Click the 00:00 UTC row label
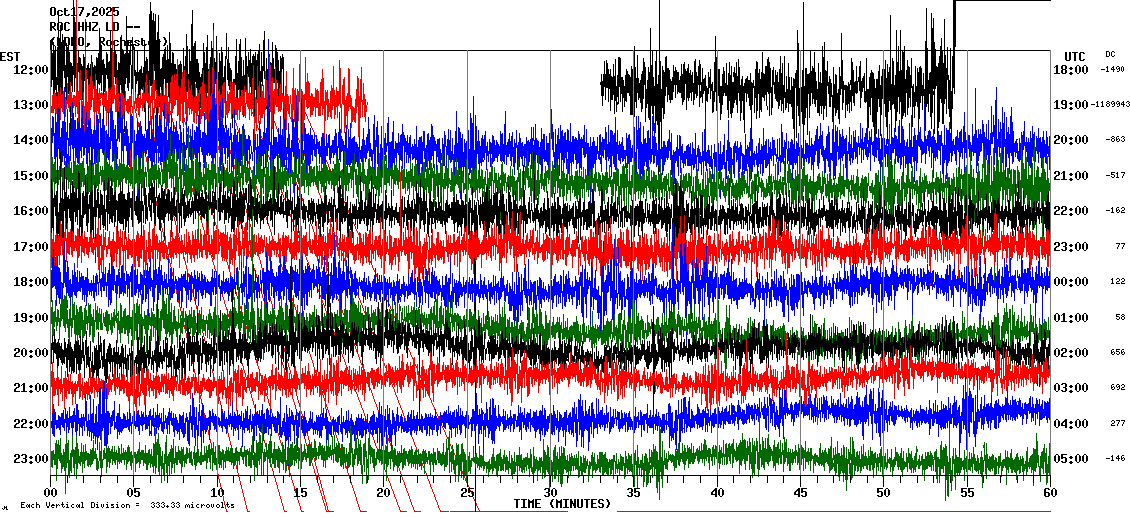The height and width of the screenshot is (519, 1130). point(1070,282)
